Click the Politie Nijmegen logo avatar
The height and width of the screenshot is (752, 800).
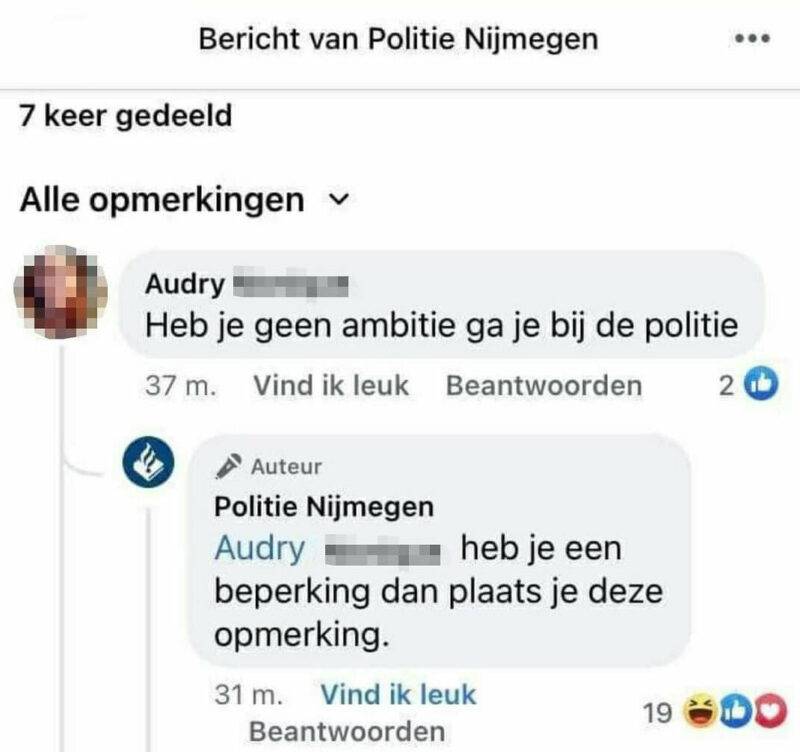149,467
